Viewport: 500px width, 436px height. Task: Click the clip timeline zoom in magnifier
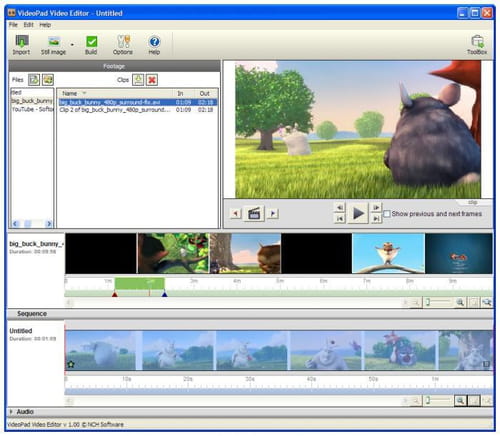[x=460, y=302]
